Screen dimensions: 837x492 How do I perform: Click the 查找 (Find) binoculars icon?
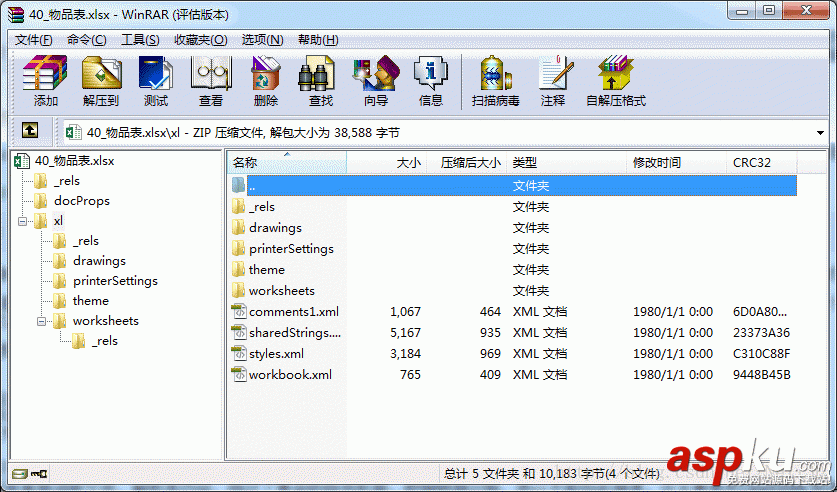pos(316,73)
